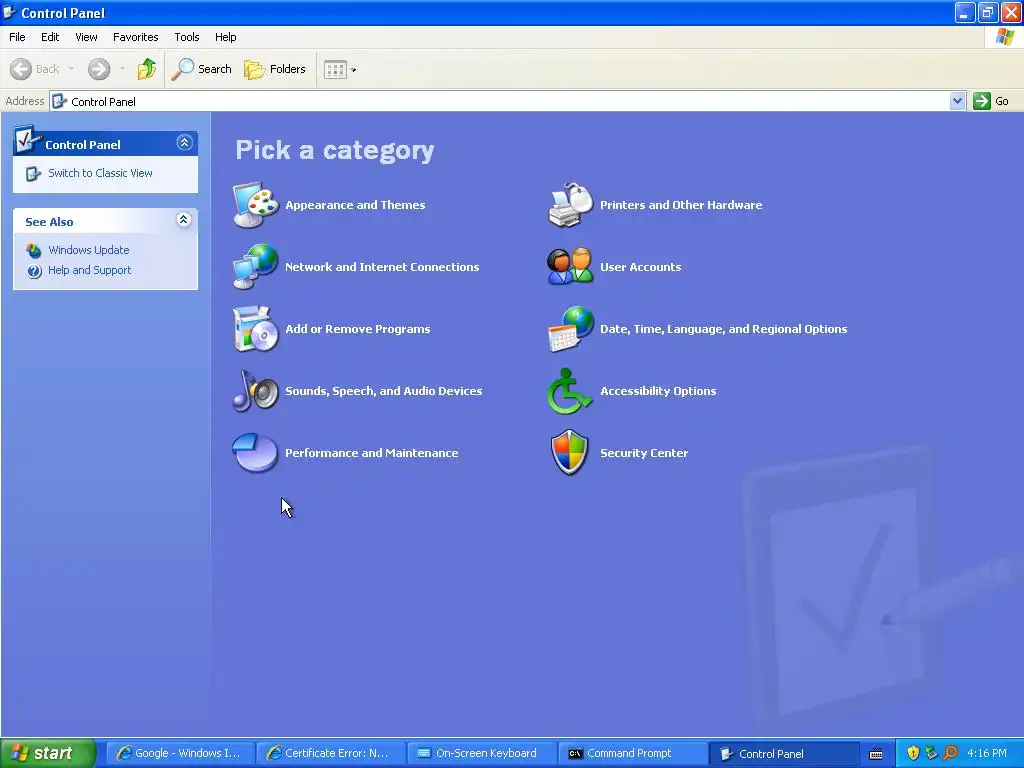1024x768 pixels.
Task: Click the Forward arrow toolbar button
Action: 99,69
